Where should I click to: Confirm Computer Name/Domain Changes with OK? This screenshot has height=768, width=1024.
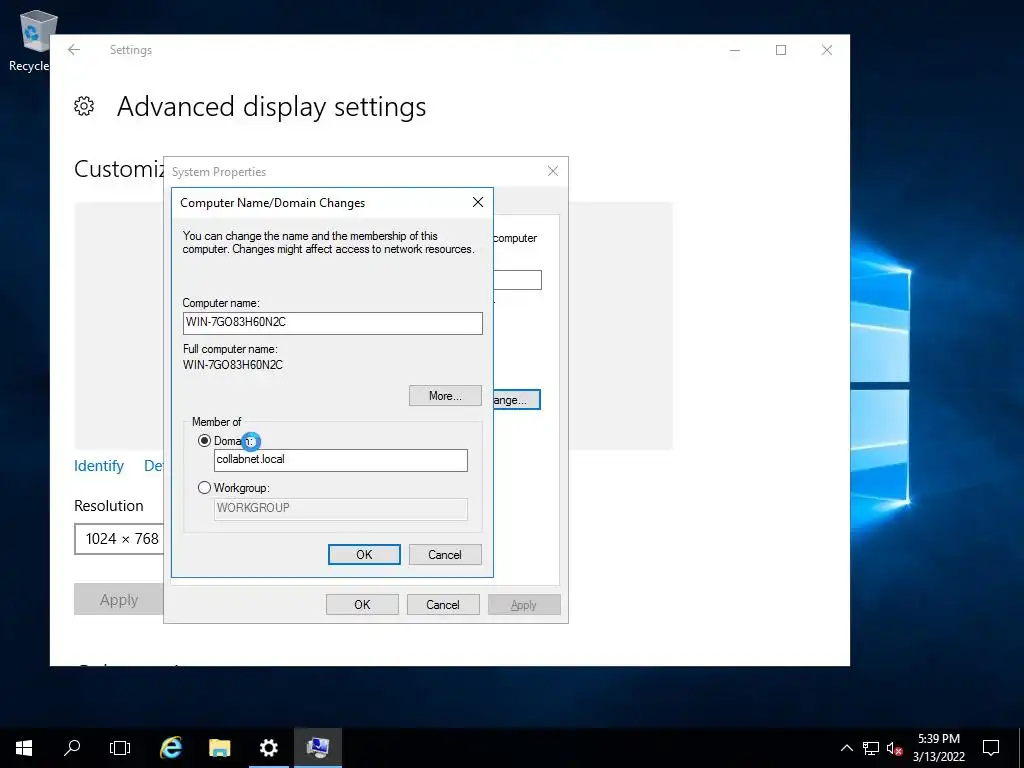pyautogui.click(x=364, y=554)
